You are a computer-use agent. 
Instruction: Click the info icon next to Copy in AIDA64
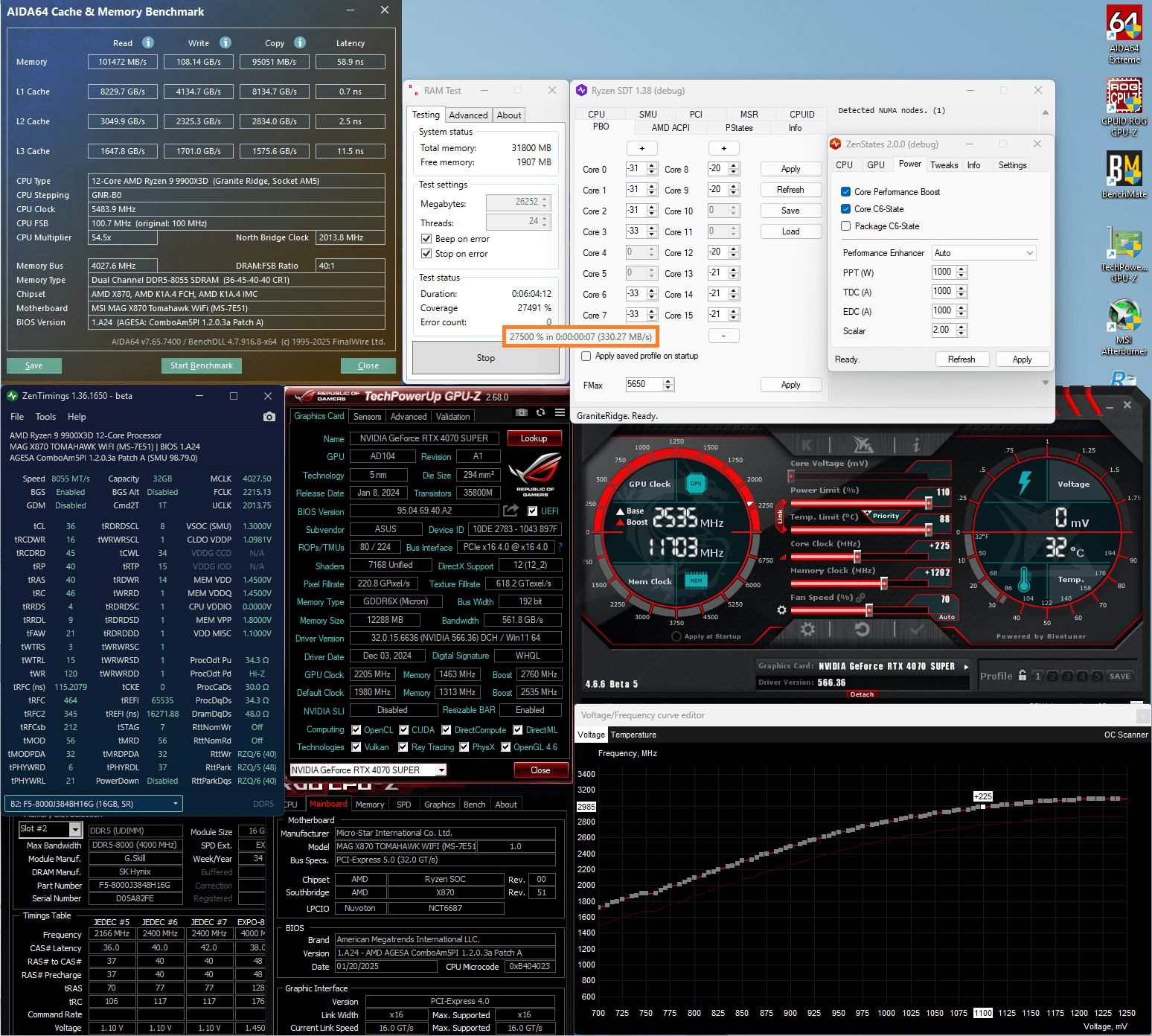[x=300, y=42]
